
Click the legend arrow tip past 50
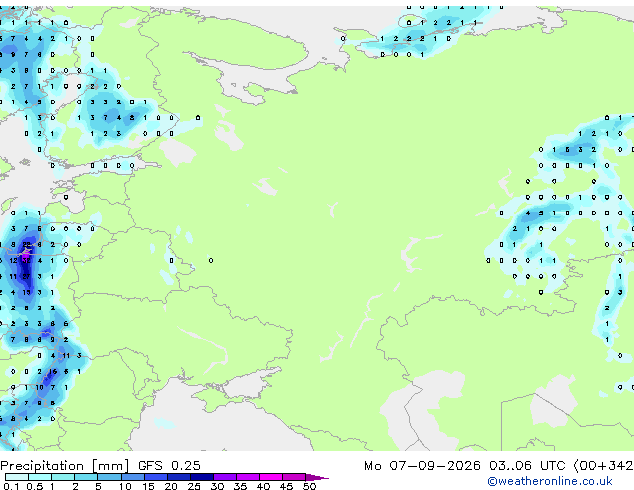(317, 477)
